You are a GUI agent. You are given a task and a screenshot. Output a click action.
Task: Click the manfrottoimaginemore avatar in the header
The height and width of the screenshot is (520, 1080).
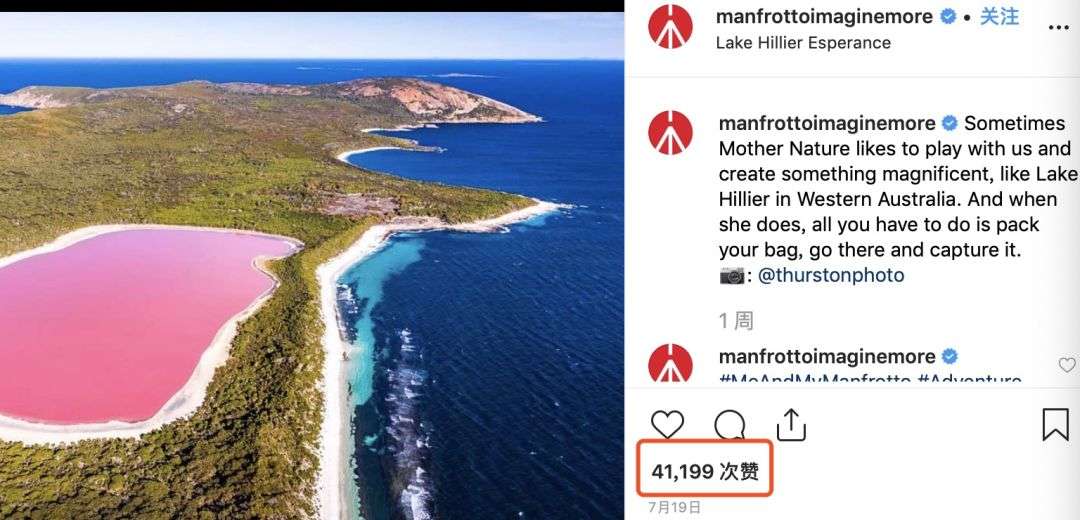(670, 26)
